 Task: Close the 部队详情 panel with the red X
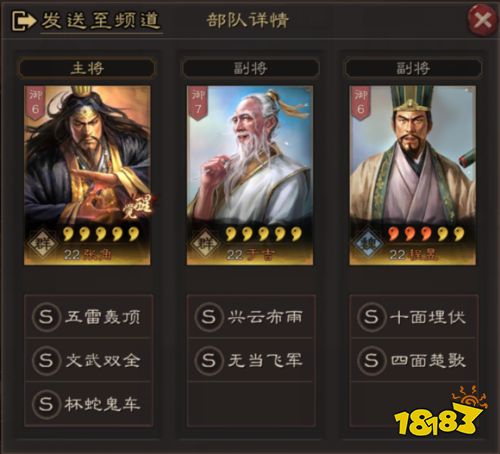[x=482, y=20]
